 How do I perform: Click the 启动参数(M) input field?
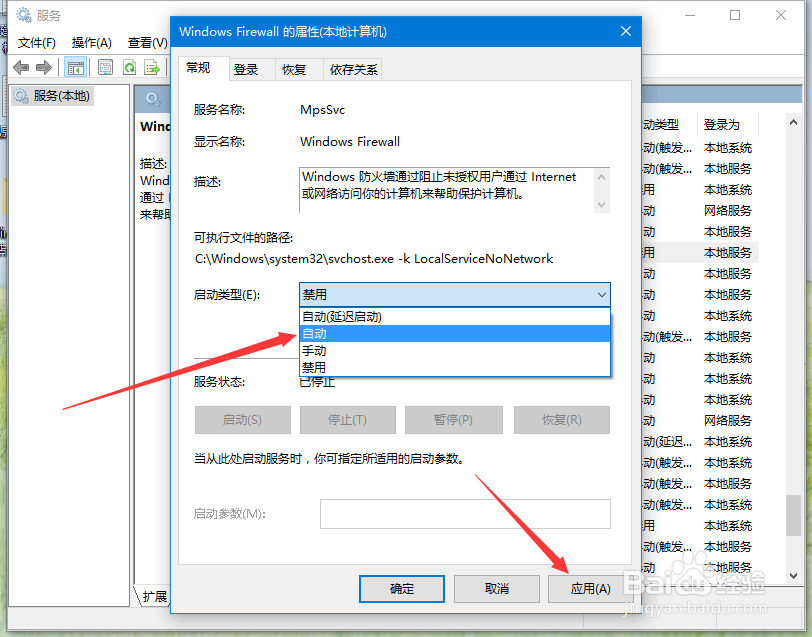465,514
